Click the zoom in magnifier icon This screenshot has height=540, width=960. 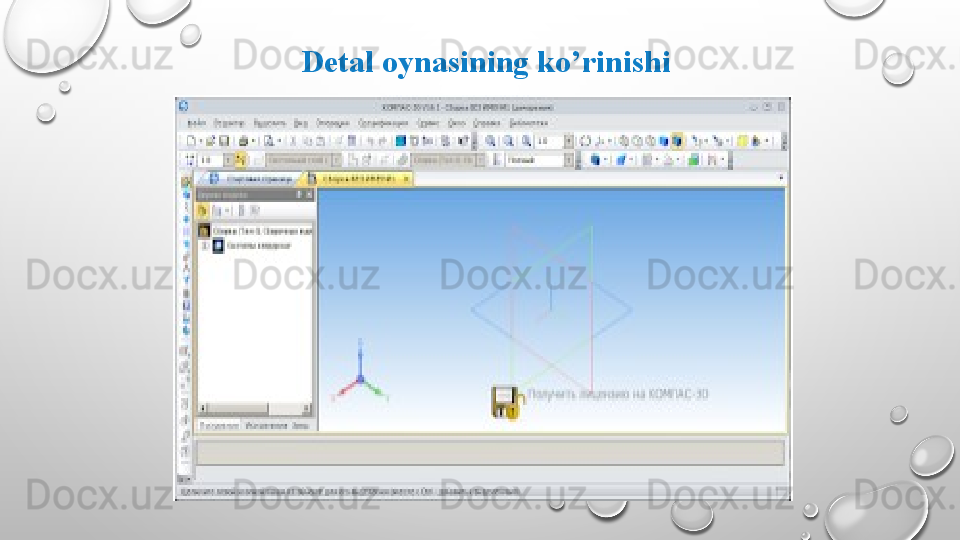coord(491,141)
